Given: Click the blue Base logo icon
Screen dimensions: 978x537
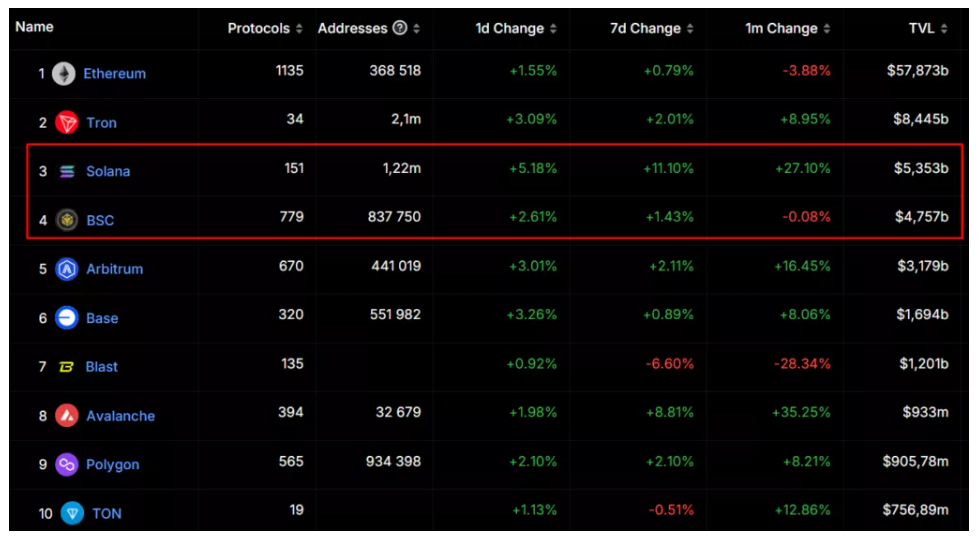Looking at the screenshot, I should pyautogui.click(x=67, y=317).
